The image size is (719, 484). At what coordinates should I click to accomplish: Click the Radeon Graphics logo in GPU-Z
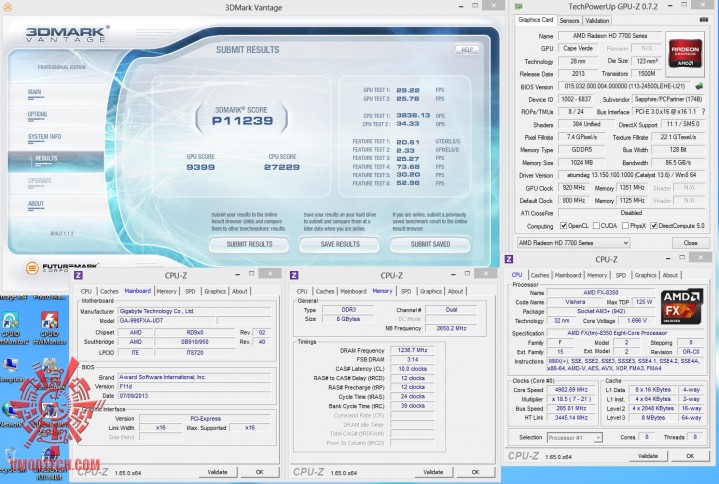(x=685, y=54)
